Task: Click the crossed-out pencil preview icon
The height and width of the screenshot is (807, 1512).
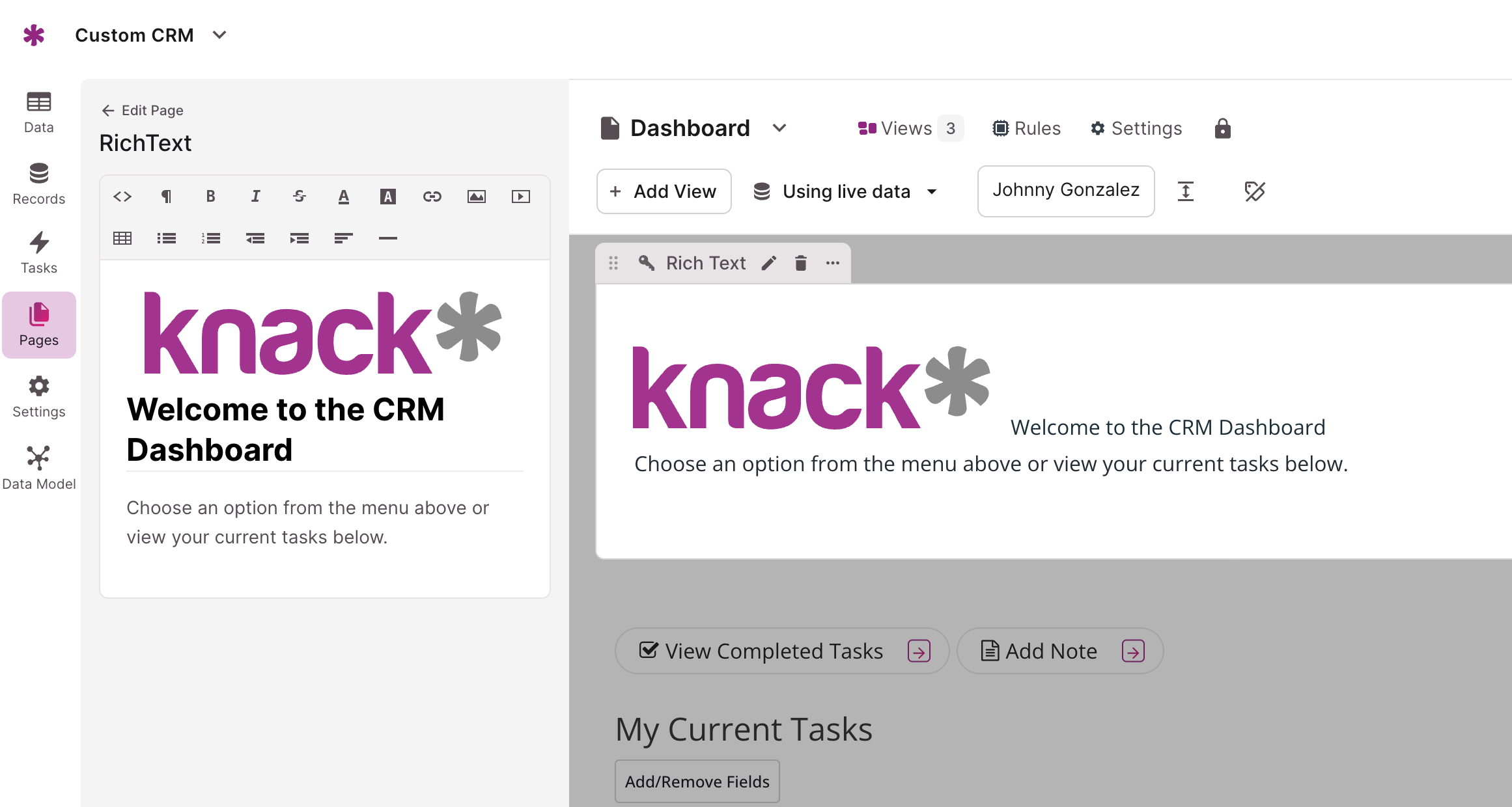Action: pos(1255,191)
